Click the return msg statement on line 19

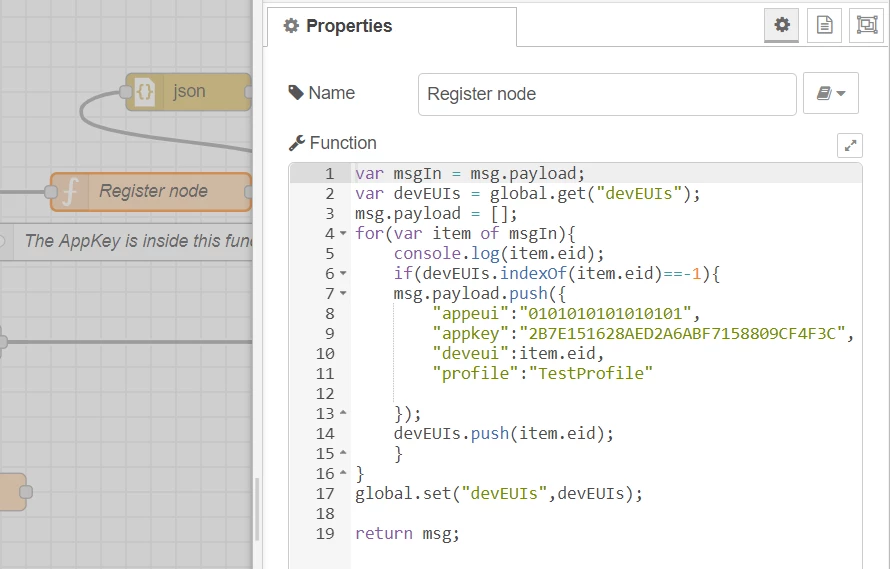tap(407, 533)
